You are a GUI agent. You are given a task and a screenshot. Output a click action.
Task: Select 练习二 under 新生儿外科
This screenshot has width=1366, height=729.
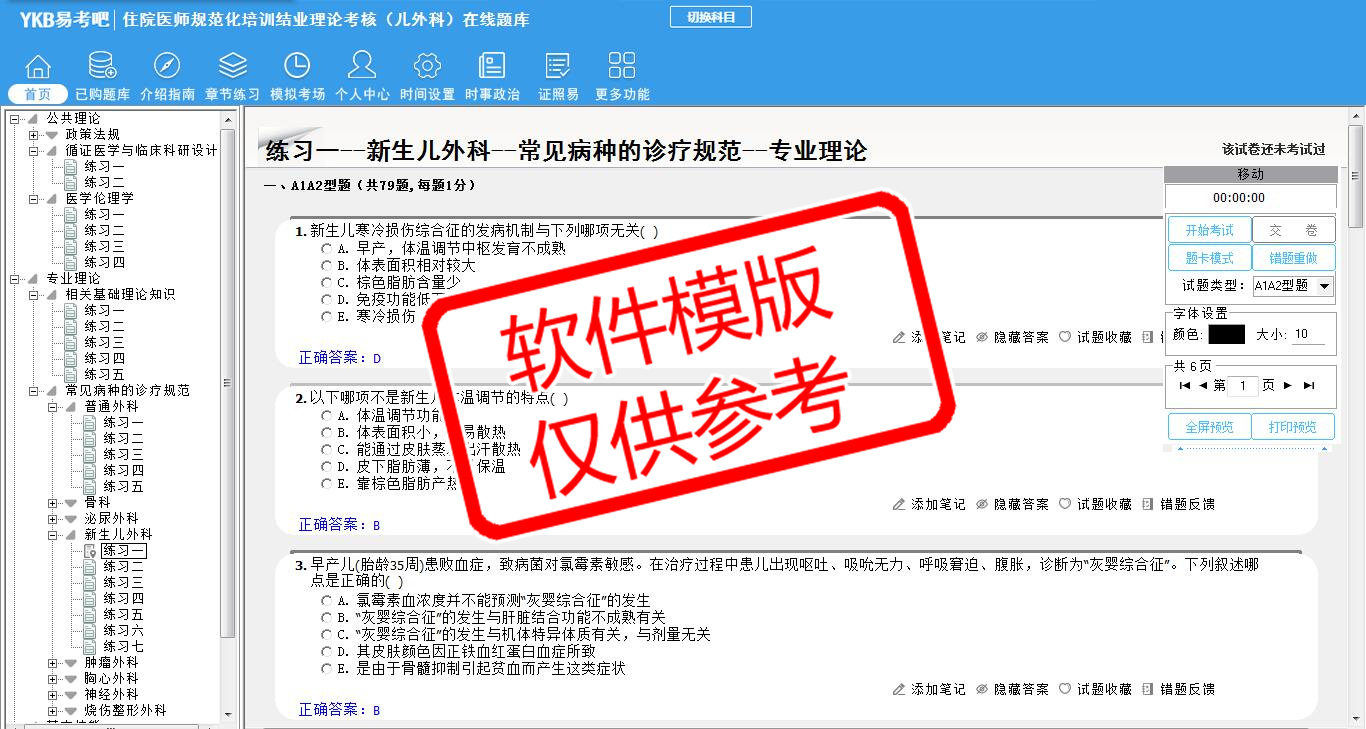pos(123,567)
